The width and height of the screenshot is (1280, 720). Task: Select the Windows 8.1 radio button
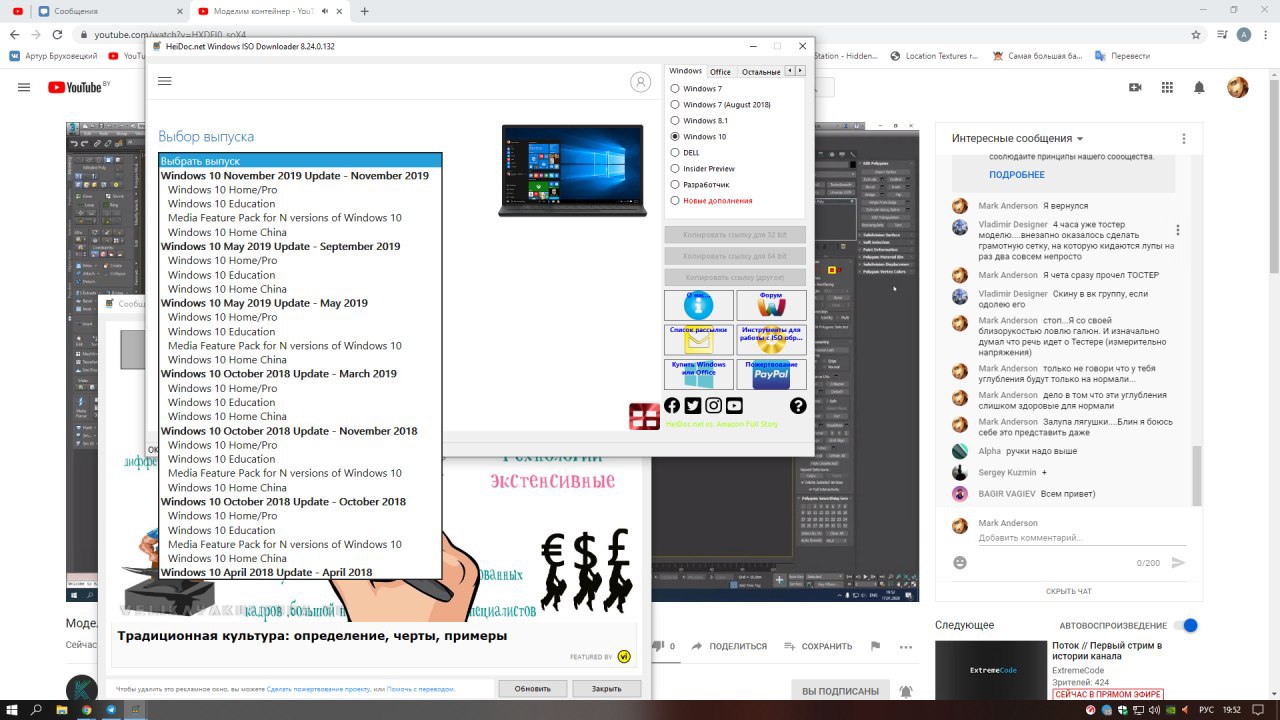click(675, 121)
